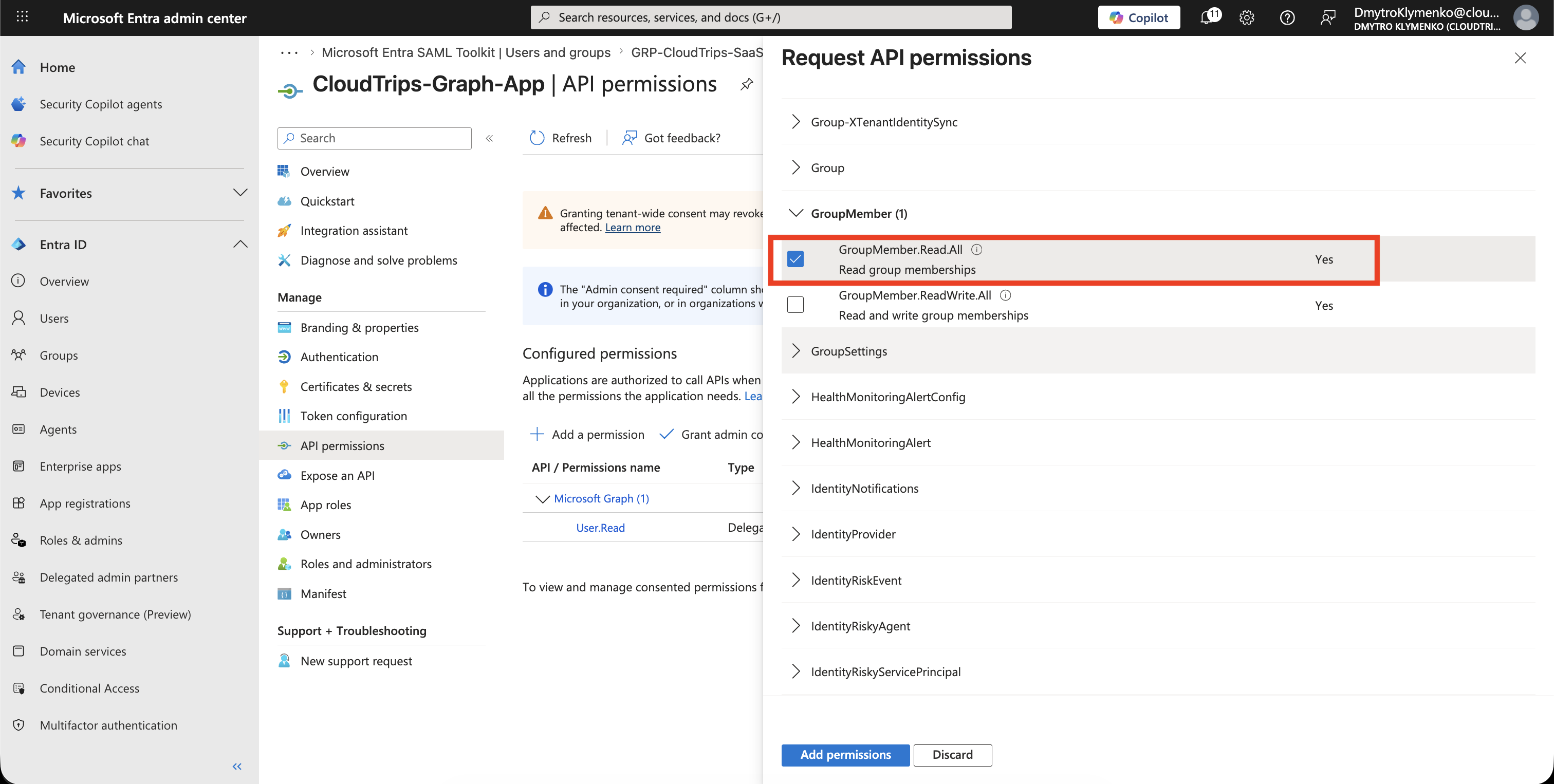The width and height of the screenshot is (1554, 784).
Task: Uncheck the GroupMember.Read.All permission checkbox
Action: [x=795, y=259]
